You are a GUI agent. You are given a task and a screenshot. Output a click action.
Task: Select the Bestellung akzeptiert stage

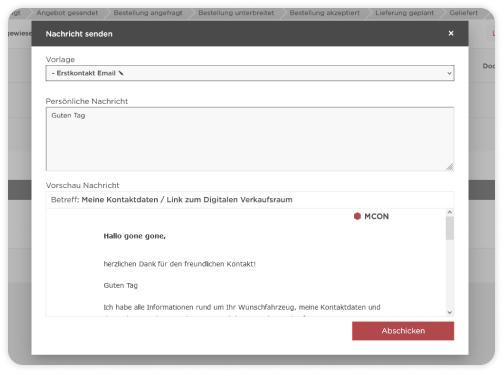point(324,13)
